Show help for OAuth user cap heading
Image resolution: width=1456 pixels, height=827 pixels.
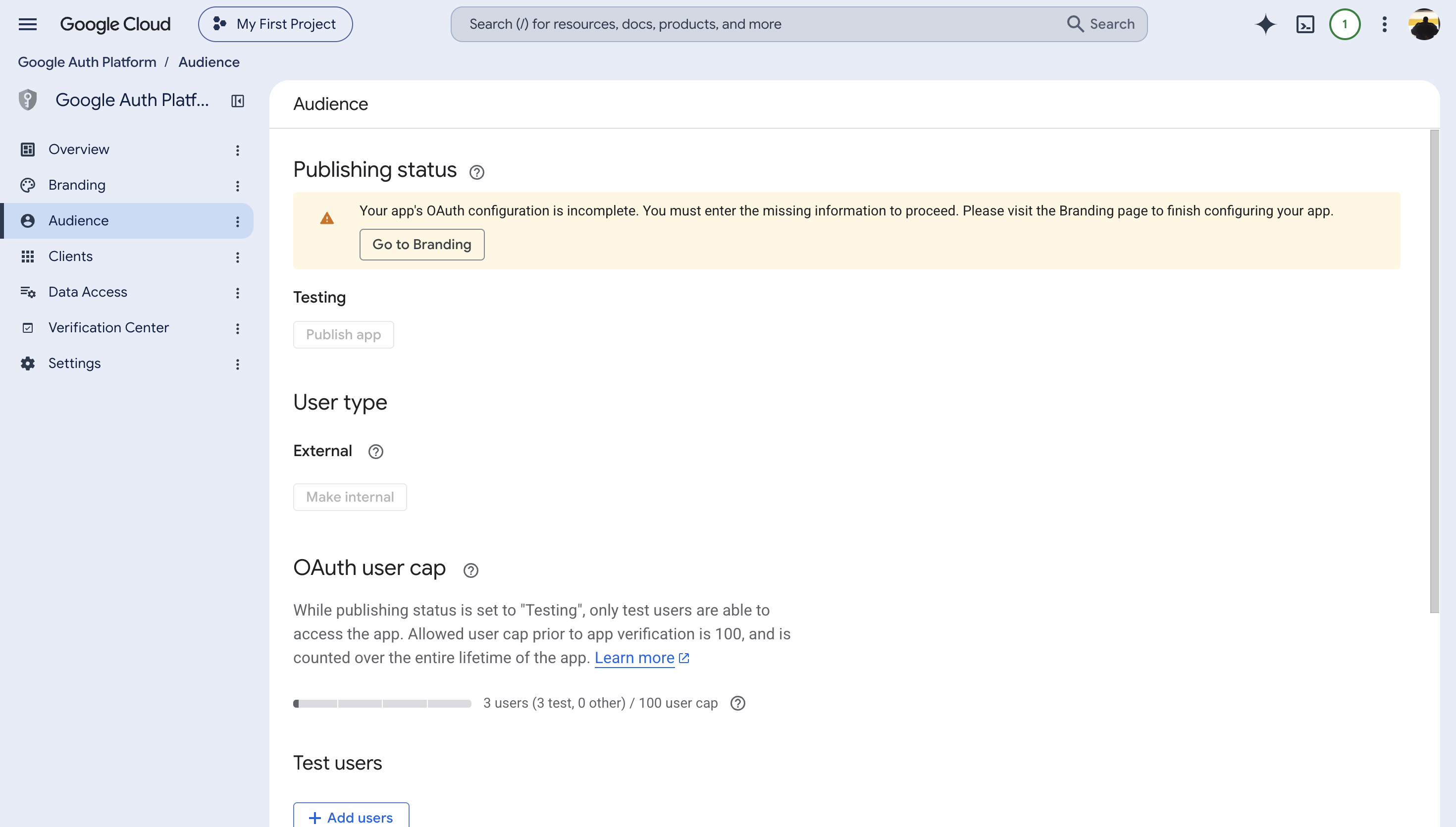[470, 570]
